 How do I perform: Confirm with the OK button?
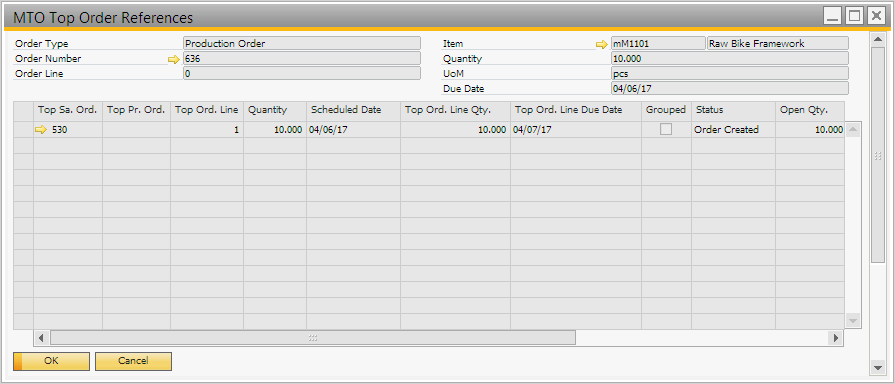click(51, 361)
